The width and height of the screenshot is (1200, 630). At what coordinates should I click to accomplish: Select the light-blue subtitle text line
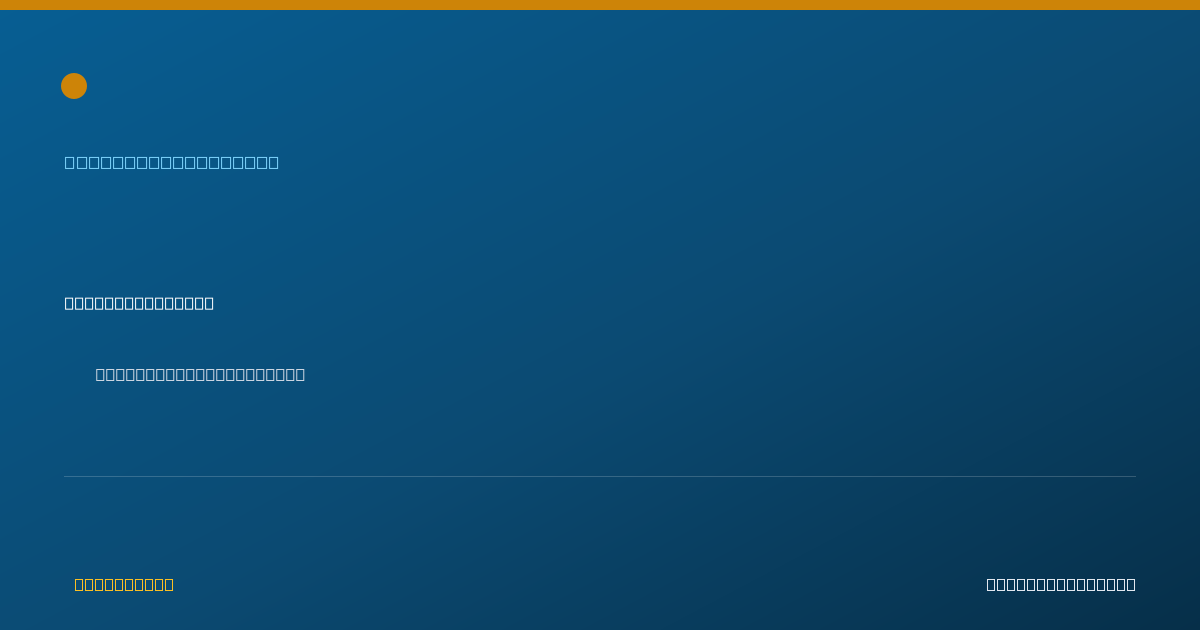point(172,162)
